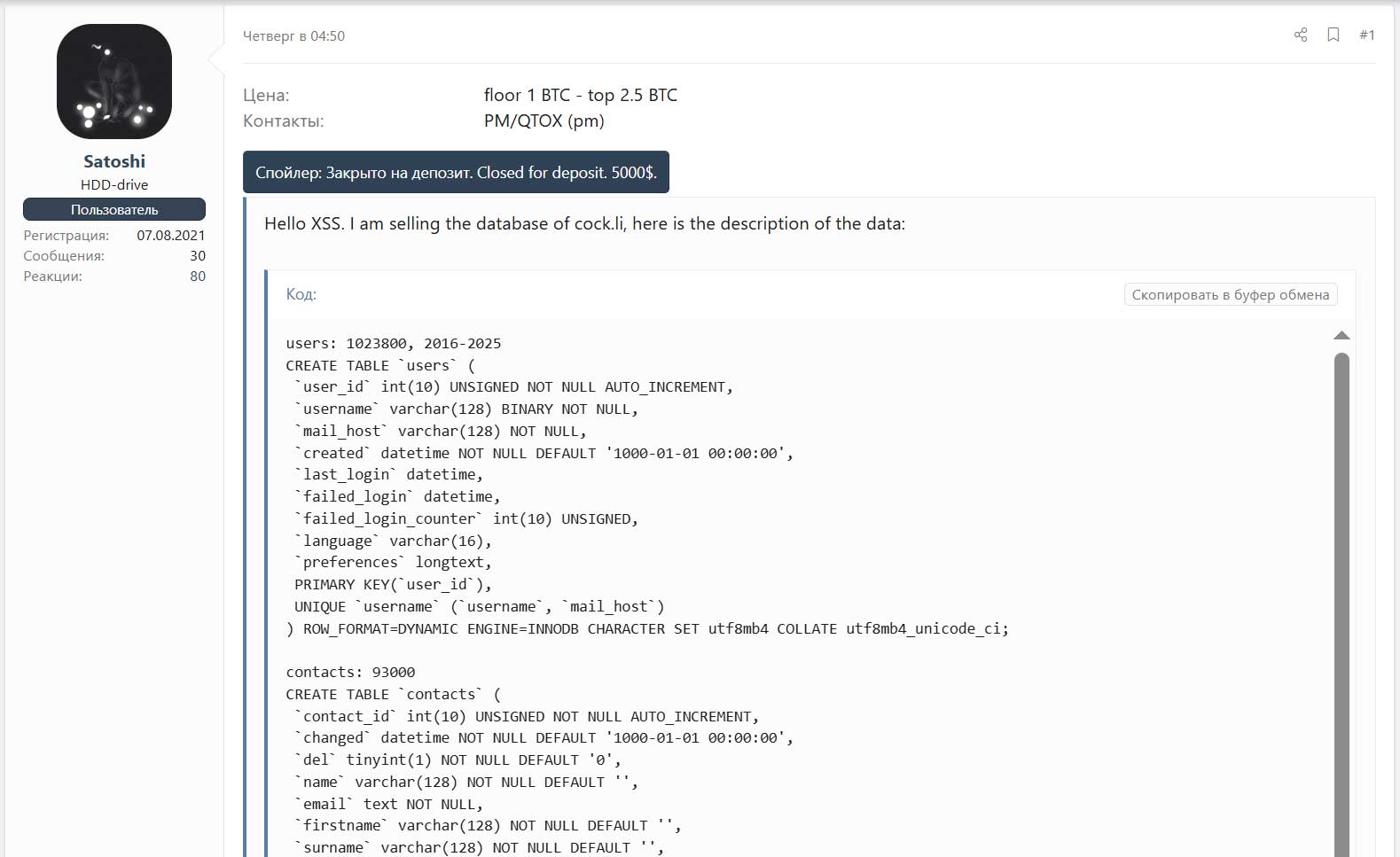This screenshot has height=857, width=1400.
Task: Click the `failed_login` datetime line
Action: (x=397, y=497)
